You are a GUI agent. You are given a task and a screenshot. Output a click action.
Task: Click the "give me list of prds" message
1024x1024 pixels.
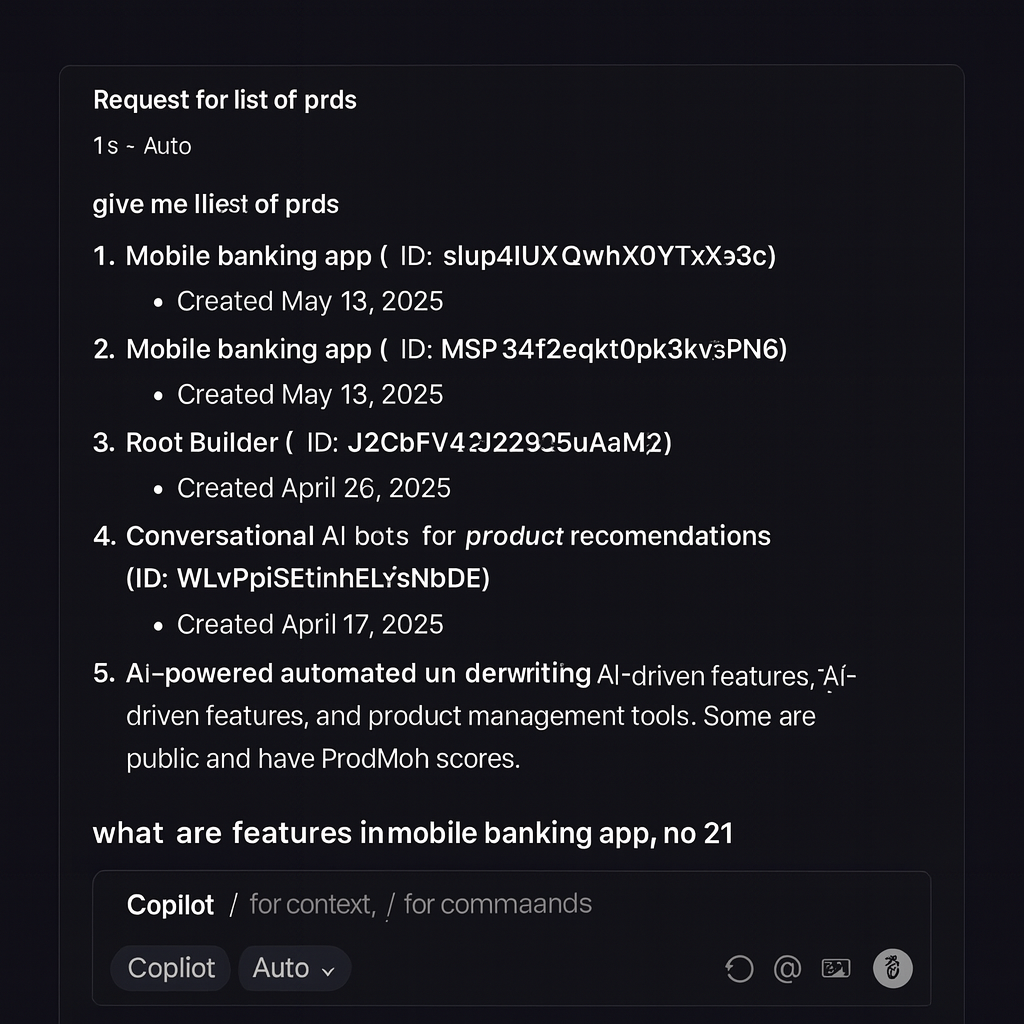pyautogui.click(x=216, y=204)
